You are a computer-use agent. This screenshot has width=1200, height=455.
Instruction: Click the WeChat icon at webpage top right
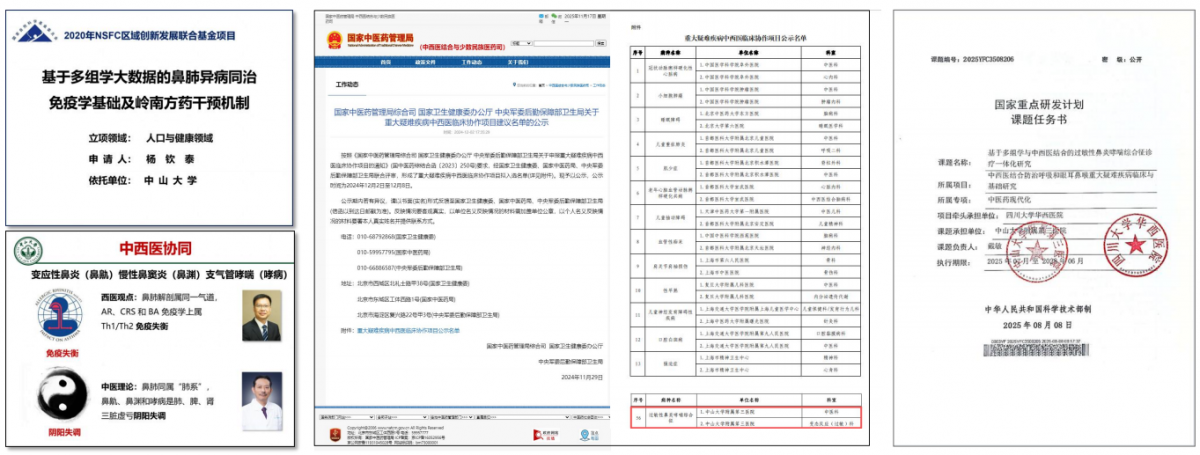pyautogui.click(x=554, y=16)
